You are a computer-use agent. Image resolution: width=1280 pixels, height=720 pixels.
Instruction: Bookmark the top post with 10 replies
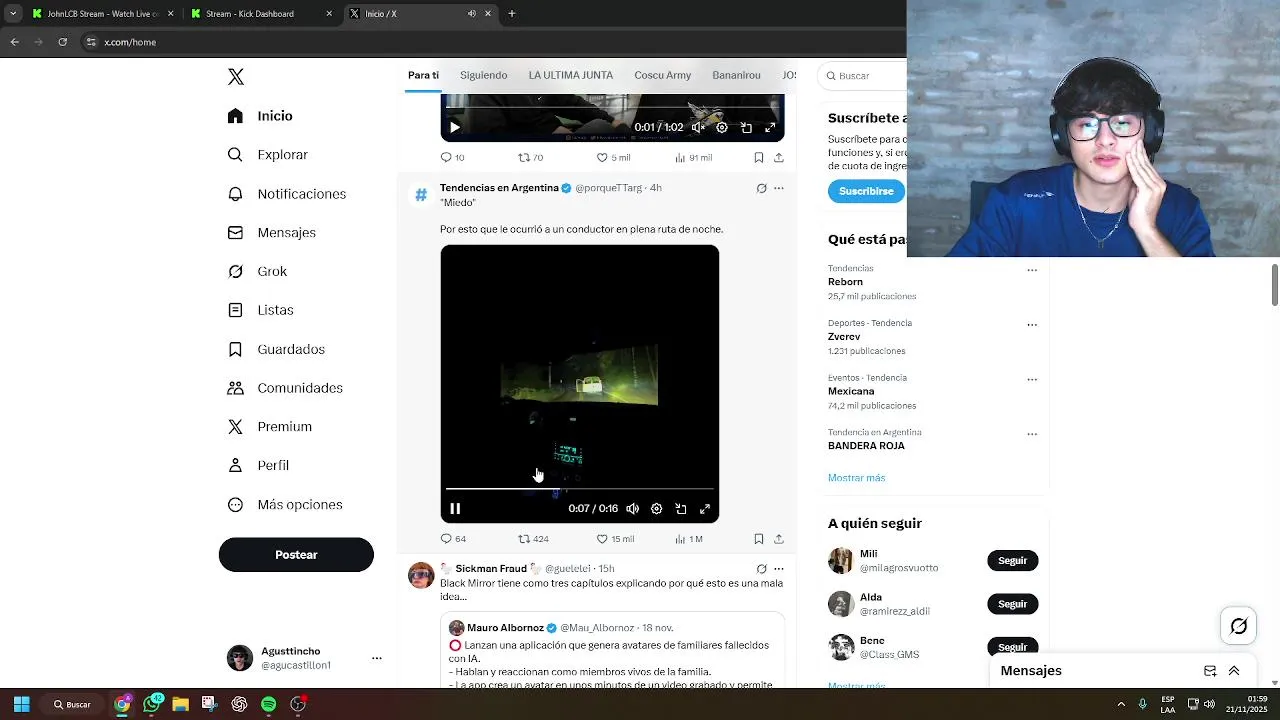759,158
